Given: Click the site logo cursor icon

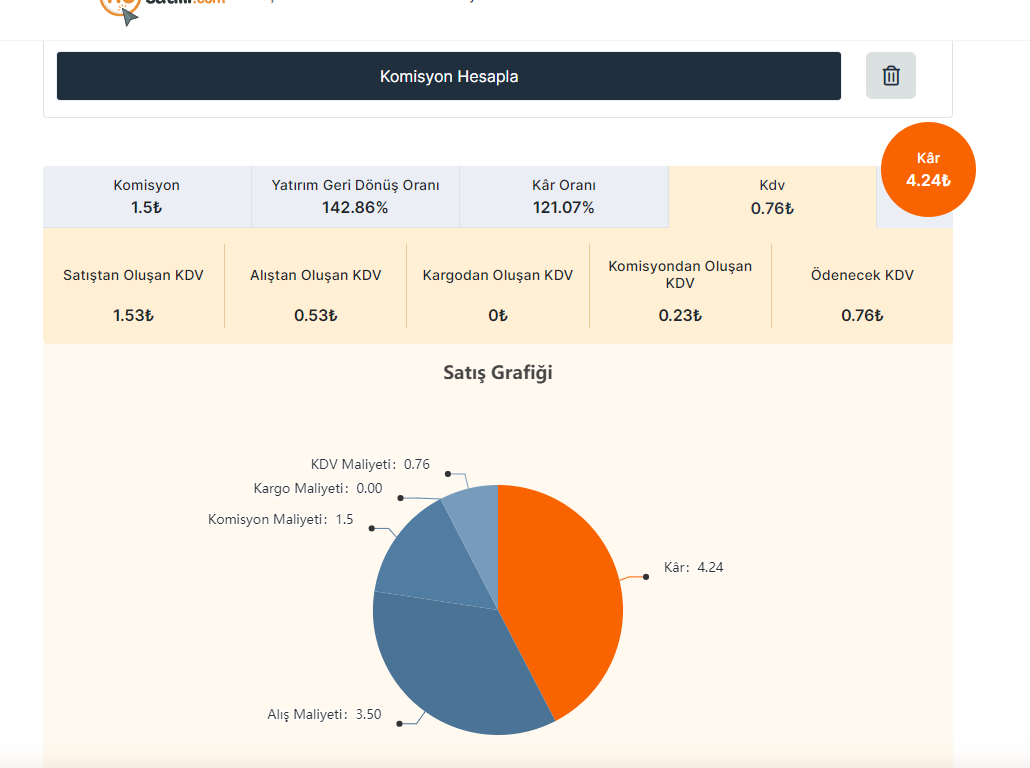Looking at the screenshot, I should [x=130, y=16].
